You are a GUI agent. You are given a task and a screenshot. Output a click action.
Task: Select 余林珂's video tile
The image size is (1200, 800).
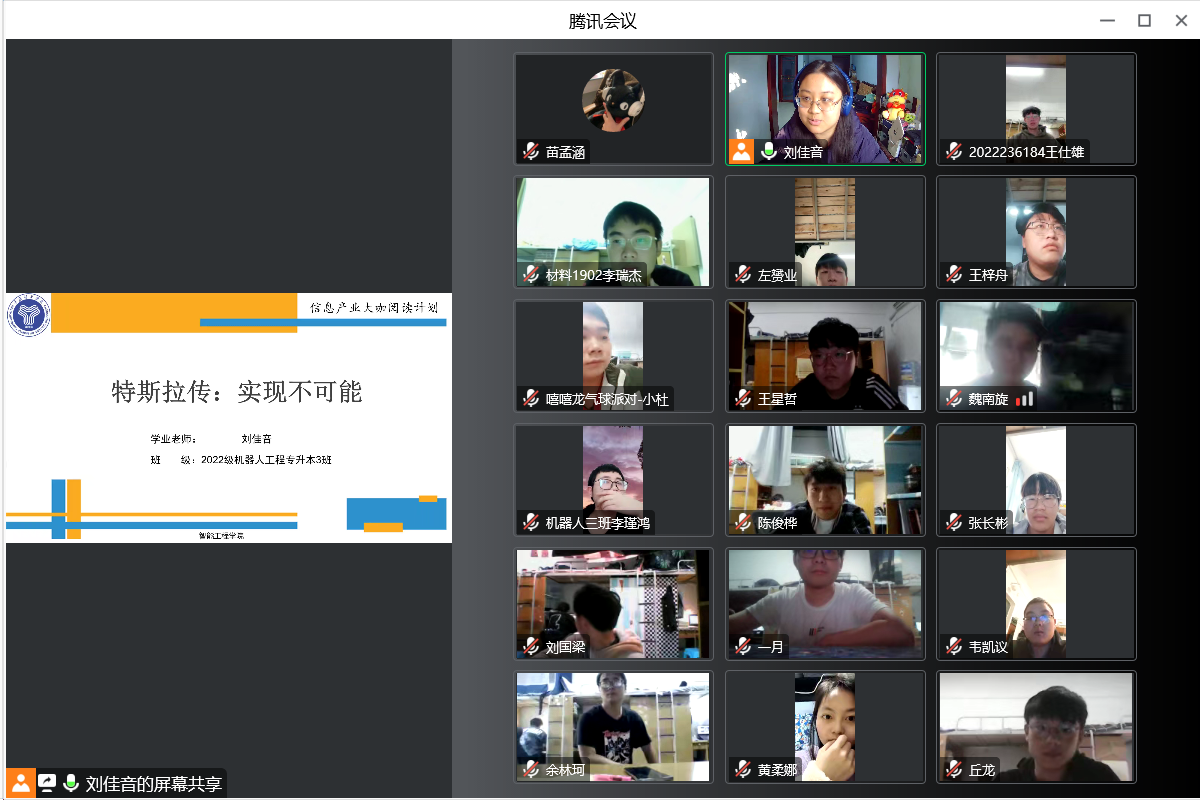613,725
